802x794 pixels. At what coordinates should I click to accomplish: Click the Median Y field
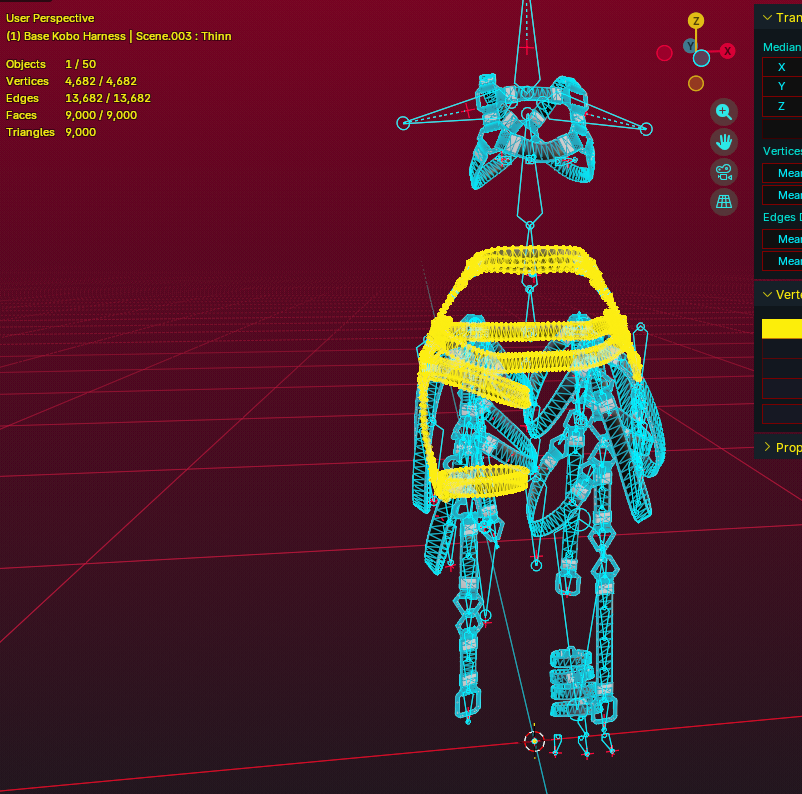click(782, 86)
